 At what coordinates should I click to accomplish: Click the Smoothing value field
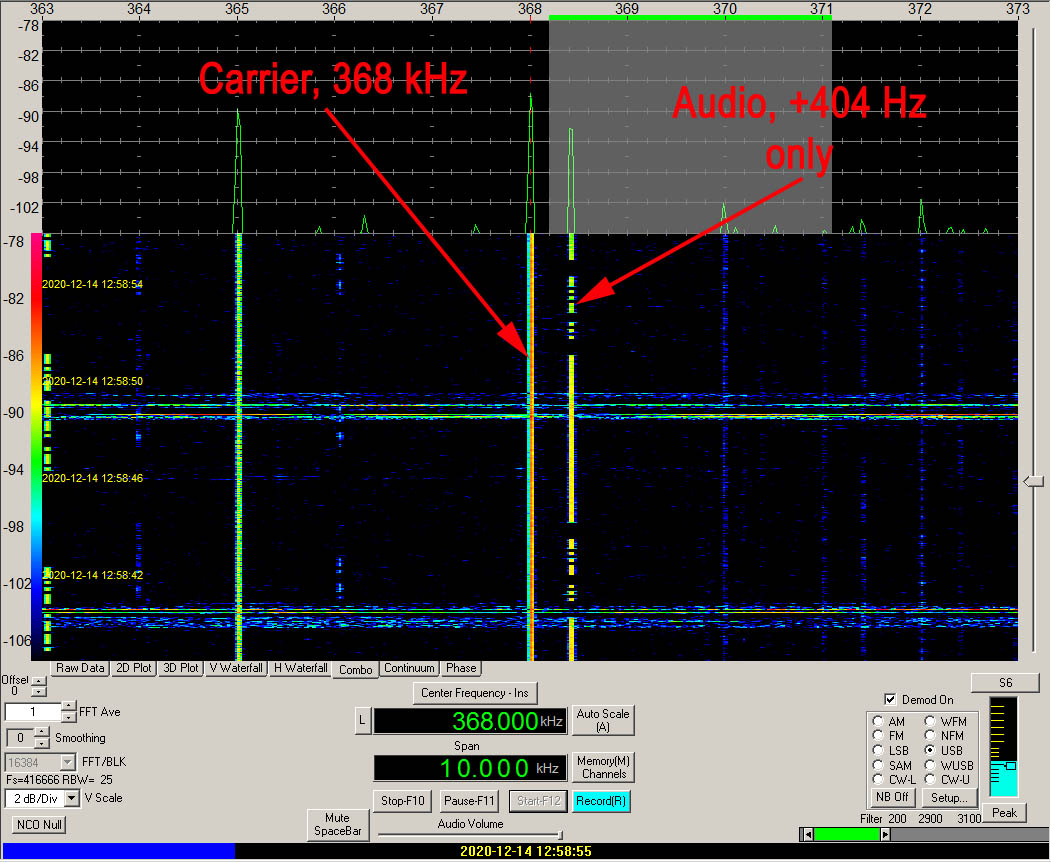pyautogui.click(x=21, y=738)
